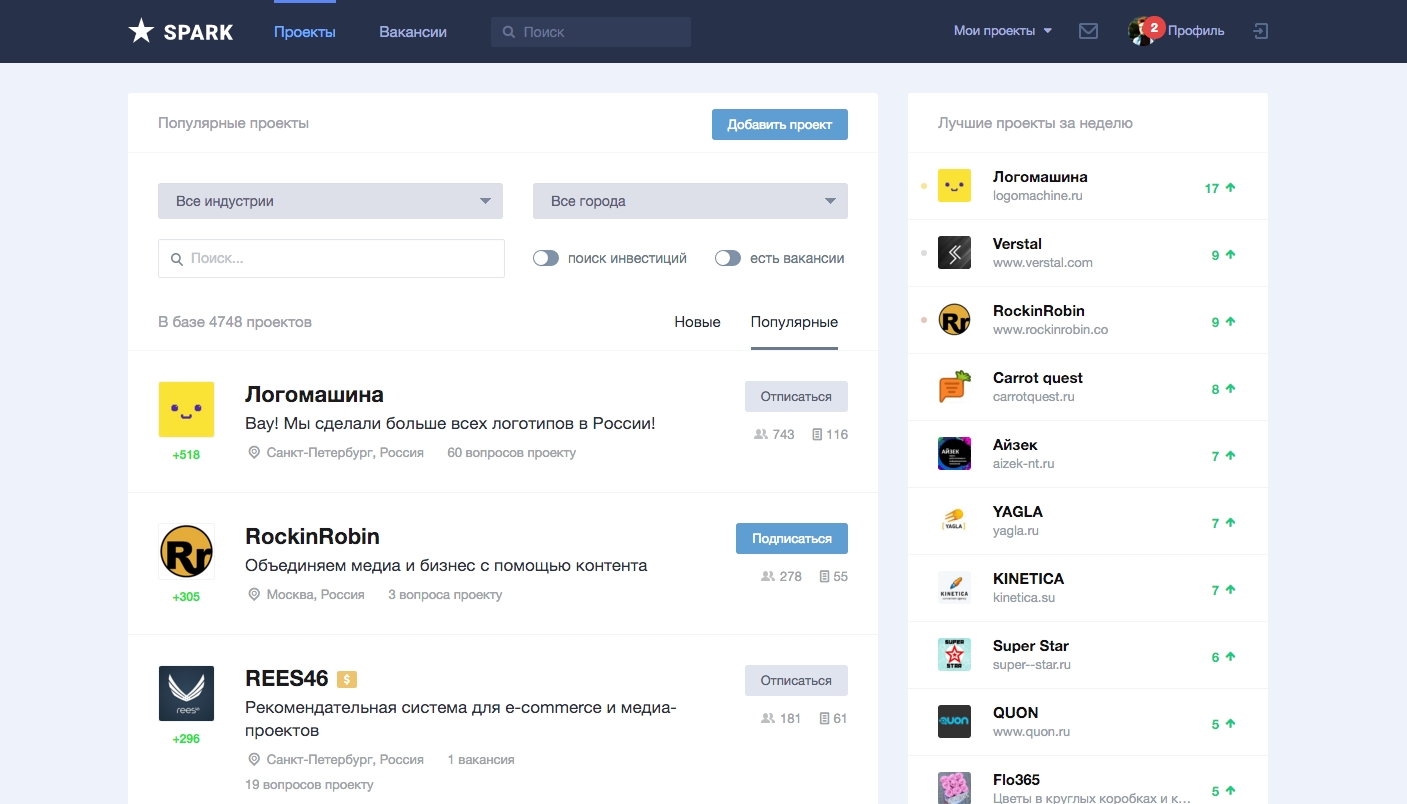Subscribe to RockinRobin with Подписаться button
Image resolution: width=1407 pixels, height=804 pixels.
pos(791,538)
